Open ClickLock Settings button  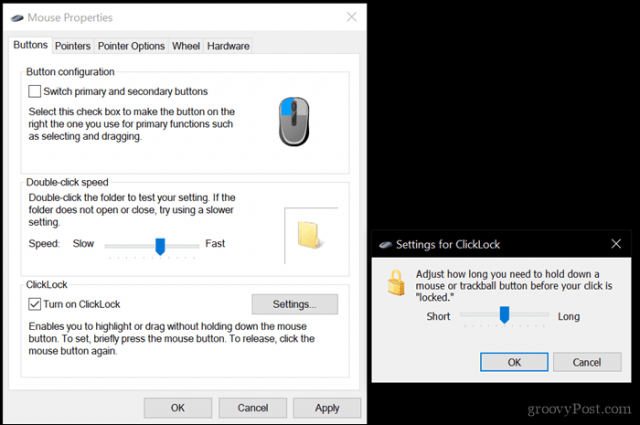(295, 304)
